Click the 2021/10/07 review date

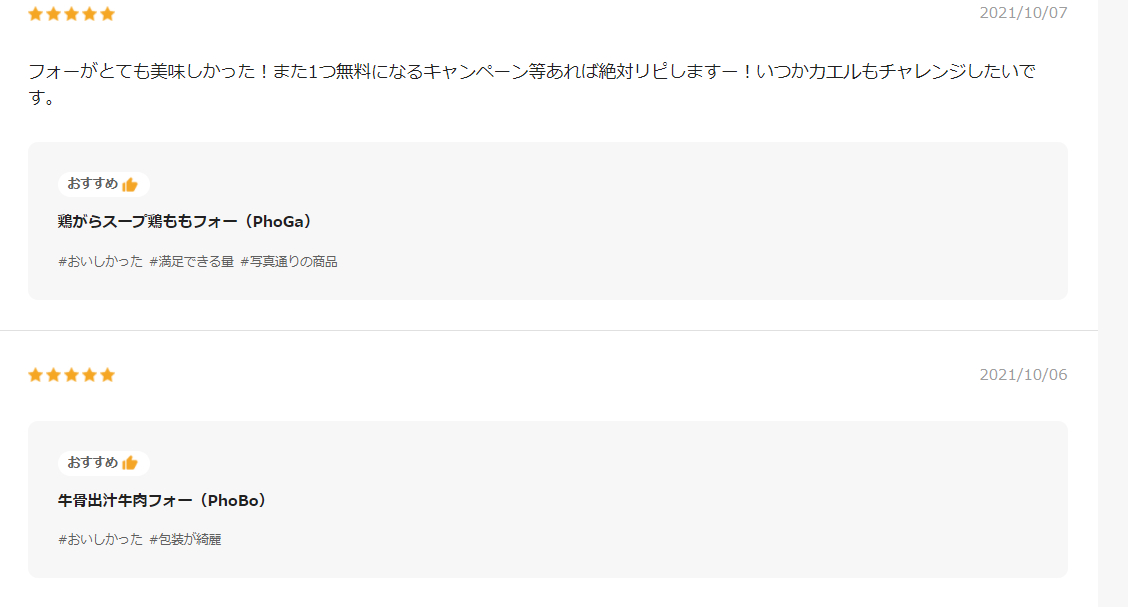tap(1023, 13)
